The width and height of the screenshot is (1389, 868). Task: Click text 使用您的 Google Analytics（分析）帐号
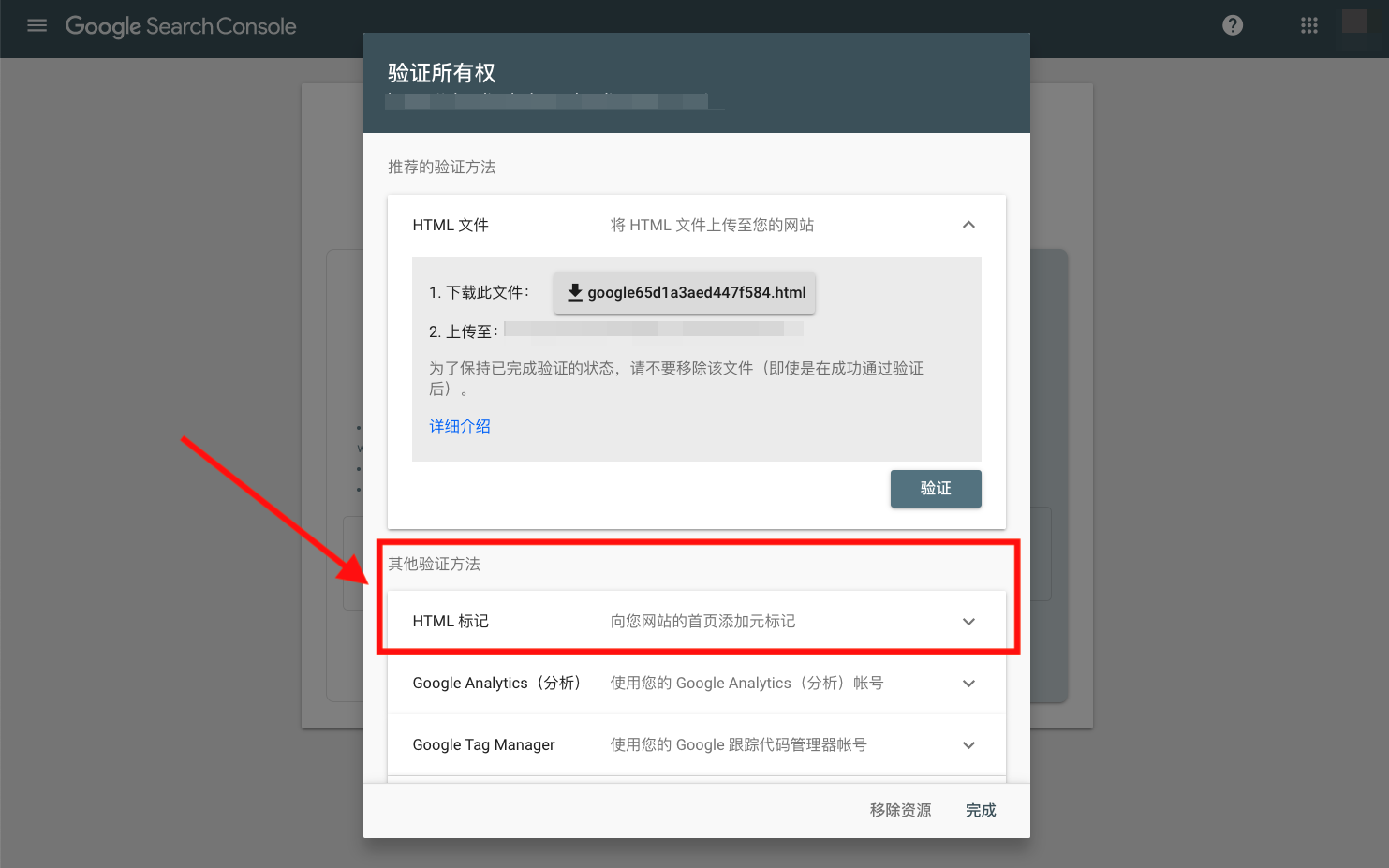point(746,684)
